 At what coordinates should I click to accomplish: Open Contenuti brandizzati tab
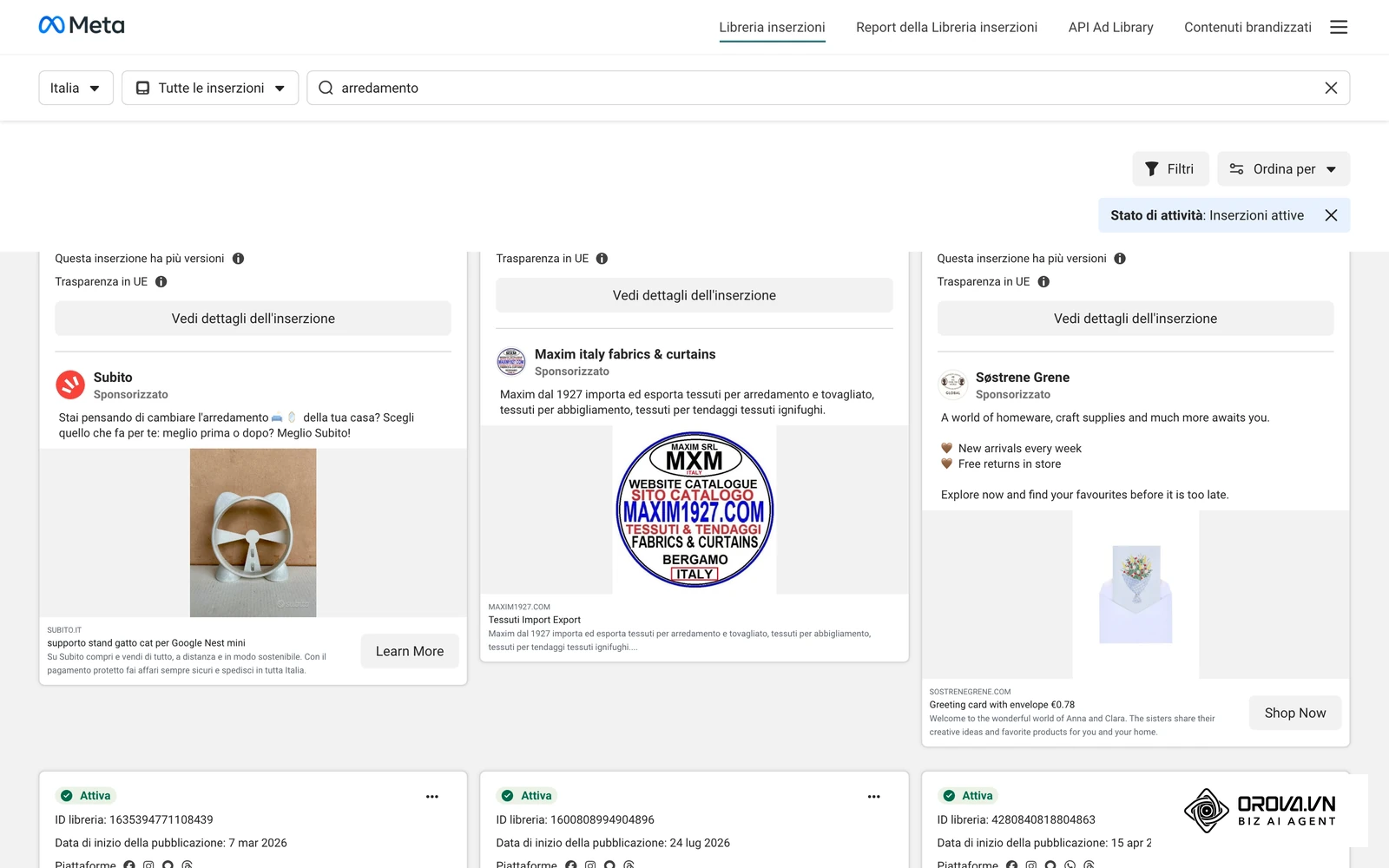pos(1247,27)
